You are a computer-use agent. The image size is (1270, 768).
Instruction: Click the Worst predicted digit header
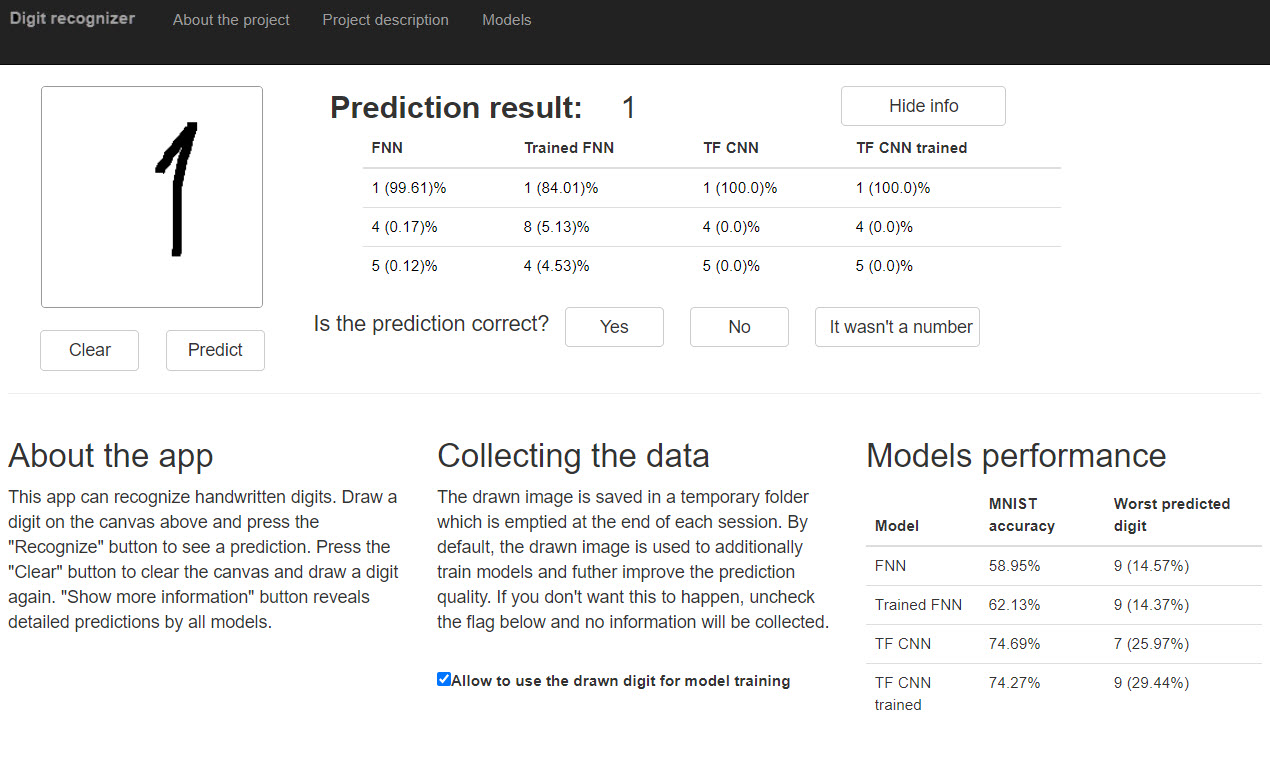pos(1171,514)
